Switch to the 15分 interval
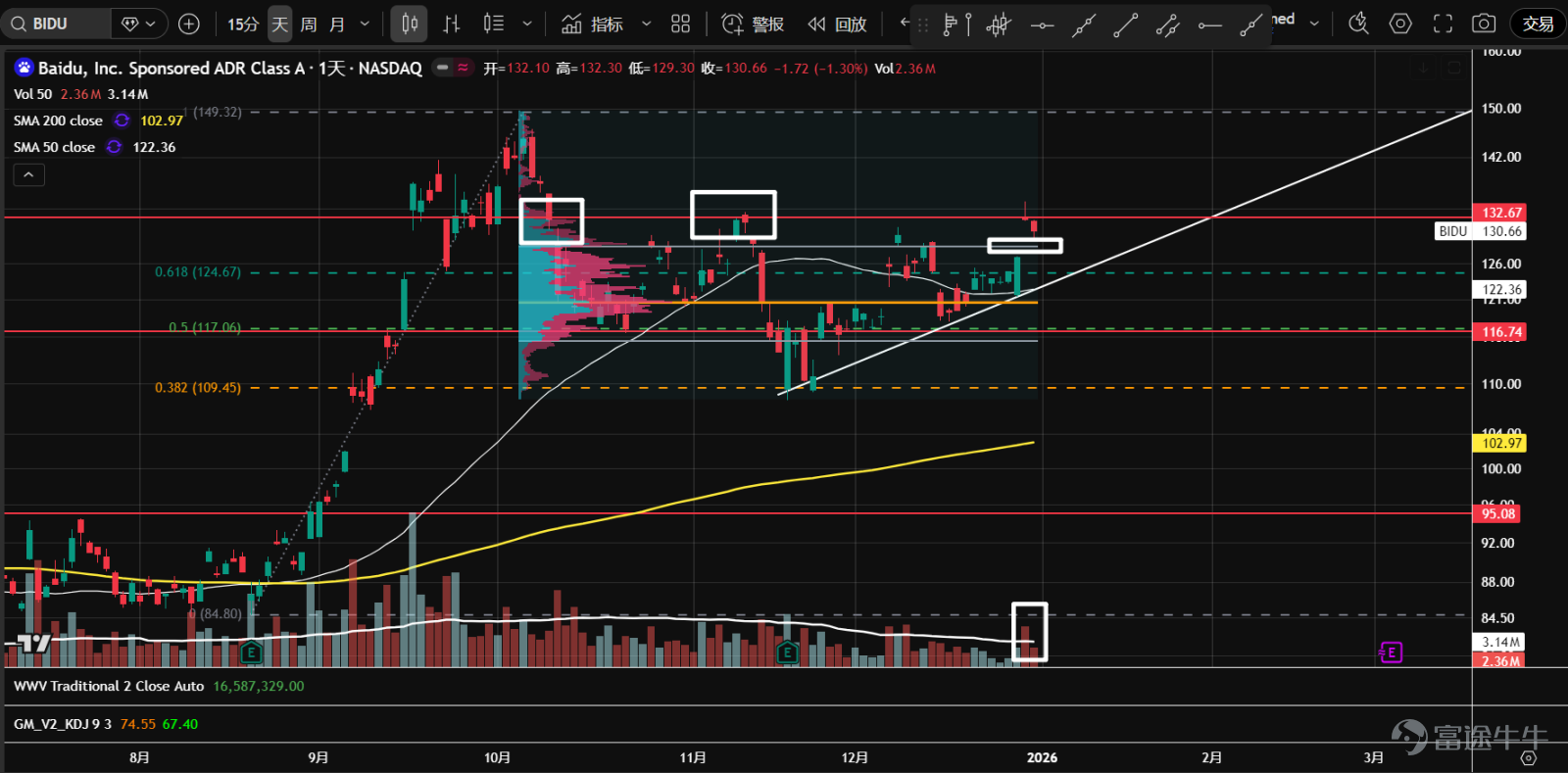The height and width of the screenshot is (773, 1568). point(242,24)
